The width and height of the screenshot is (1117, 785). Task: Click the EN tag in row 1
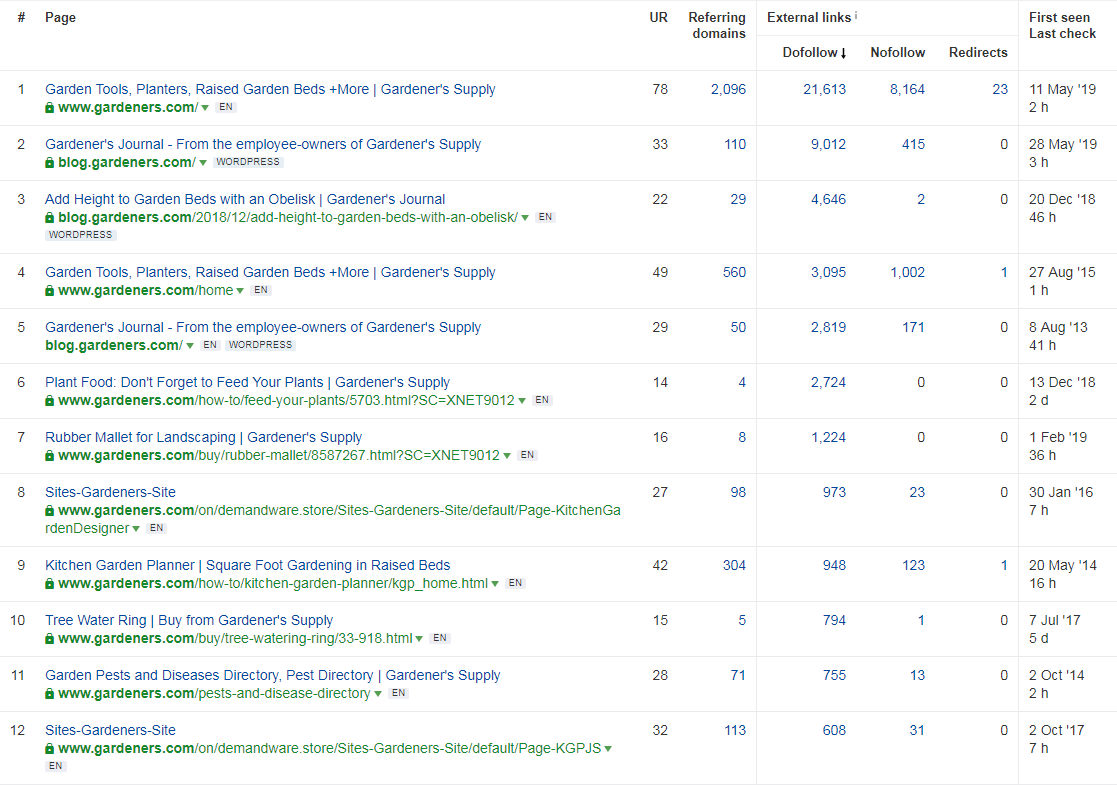point(226,107)
